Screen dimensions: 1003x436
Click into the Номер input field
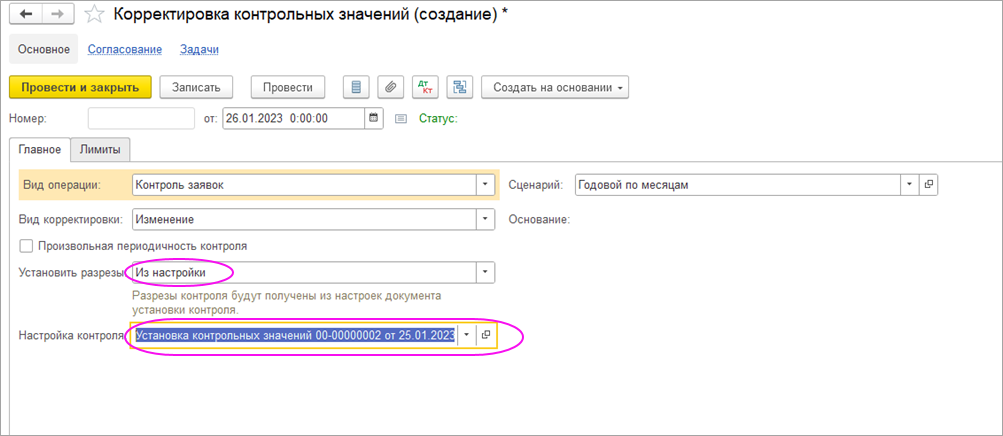141,118
